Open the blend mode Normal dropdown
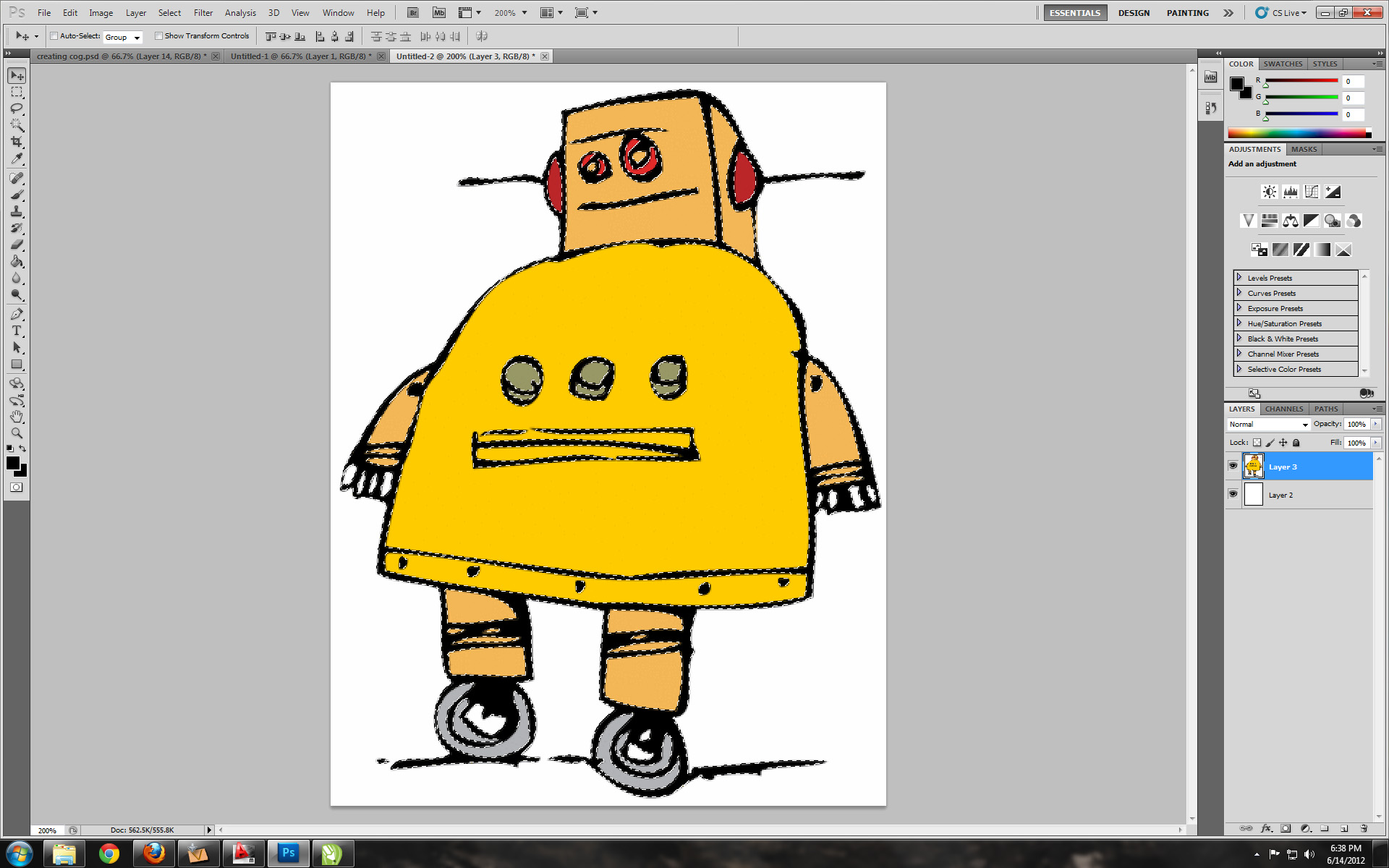This screenshot has height=868, width=1389. [x=1269, y=425]
